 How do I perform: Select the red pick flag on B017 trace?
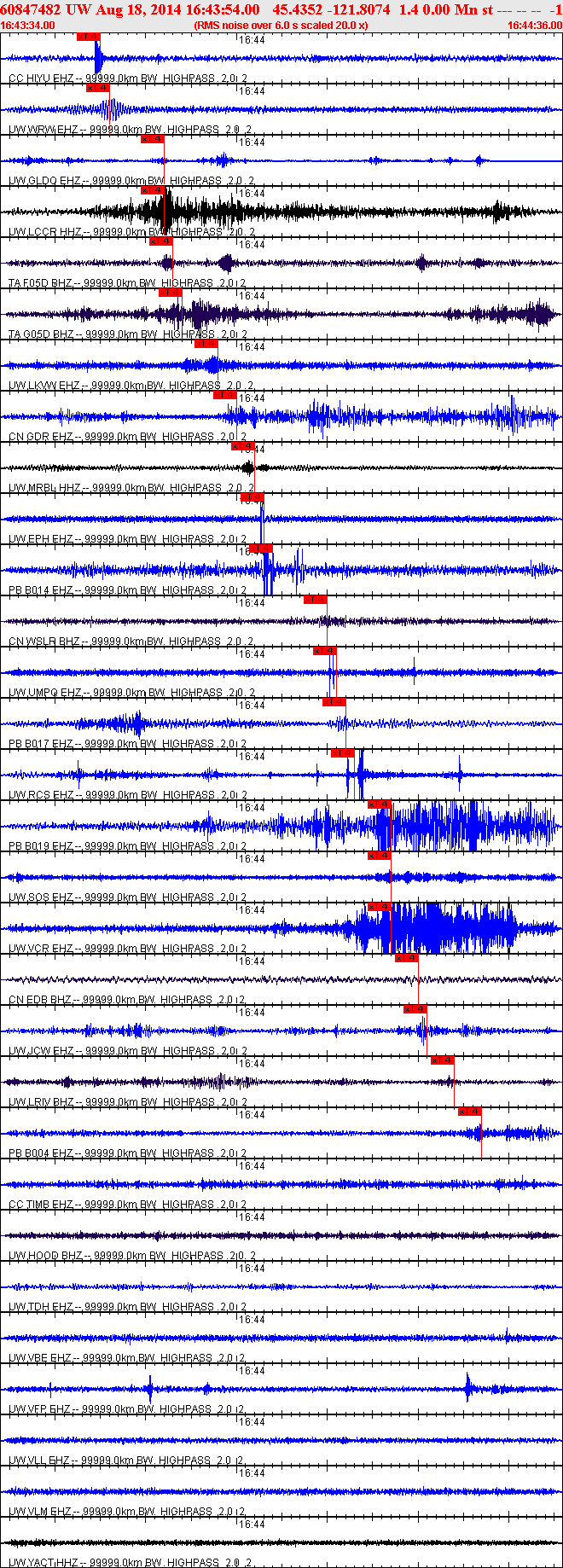[334, 702]
